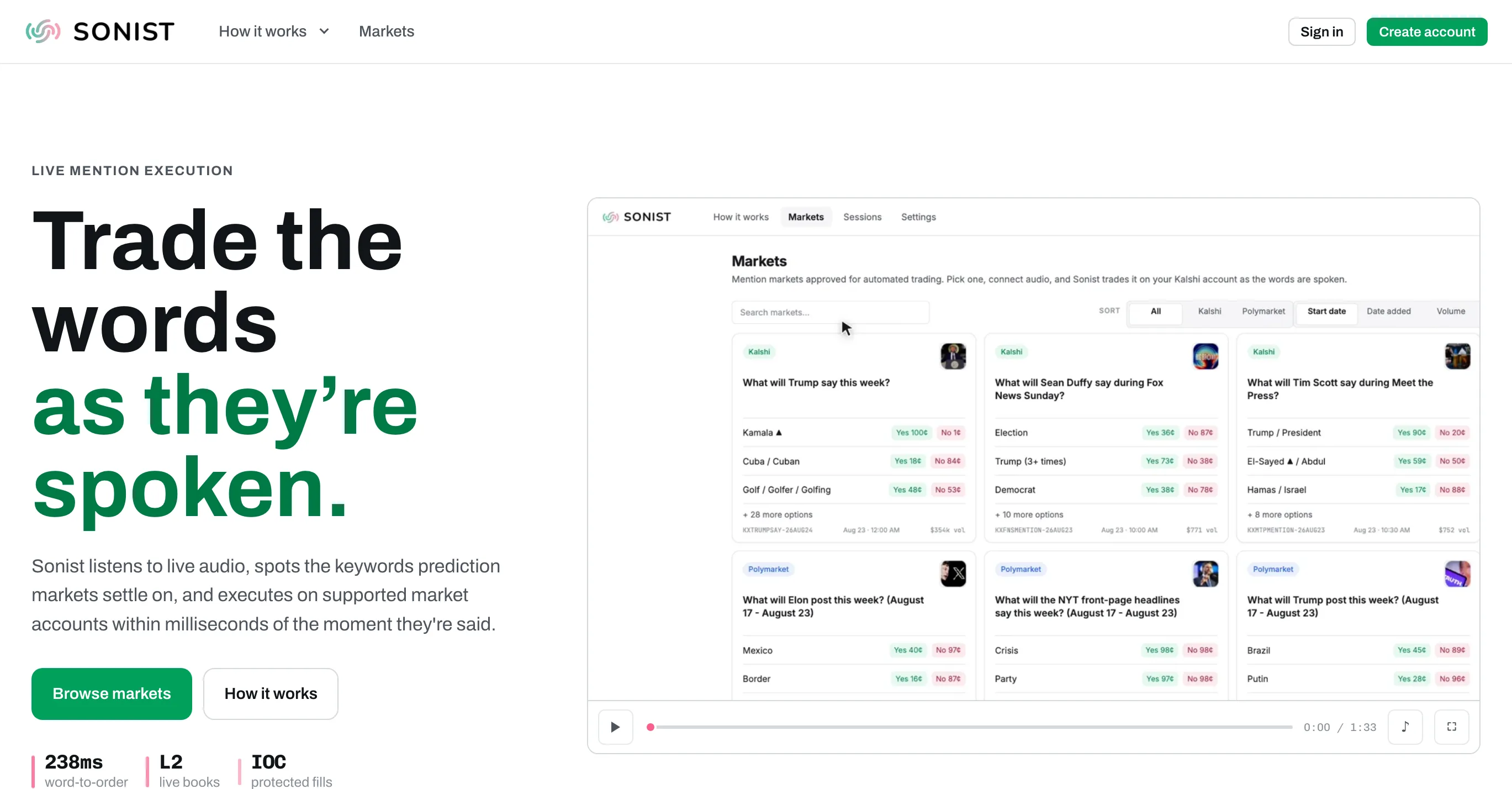The image size is (1512, 789).
Task: Click the KXTRUMPSAY-26AUG24 ticker text
Action: tap(778, 530)
